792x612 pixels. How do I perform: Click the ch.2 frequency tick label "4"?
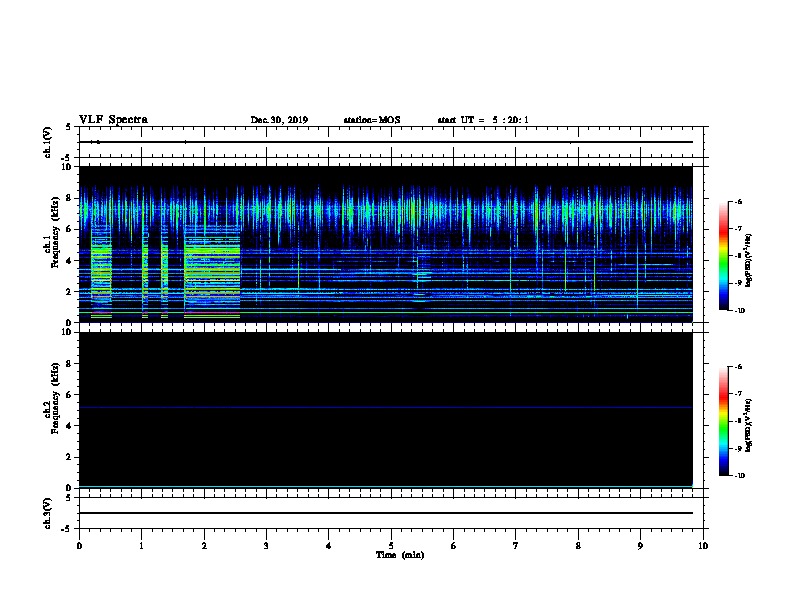69,426
